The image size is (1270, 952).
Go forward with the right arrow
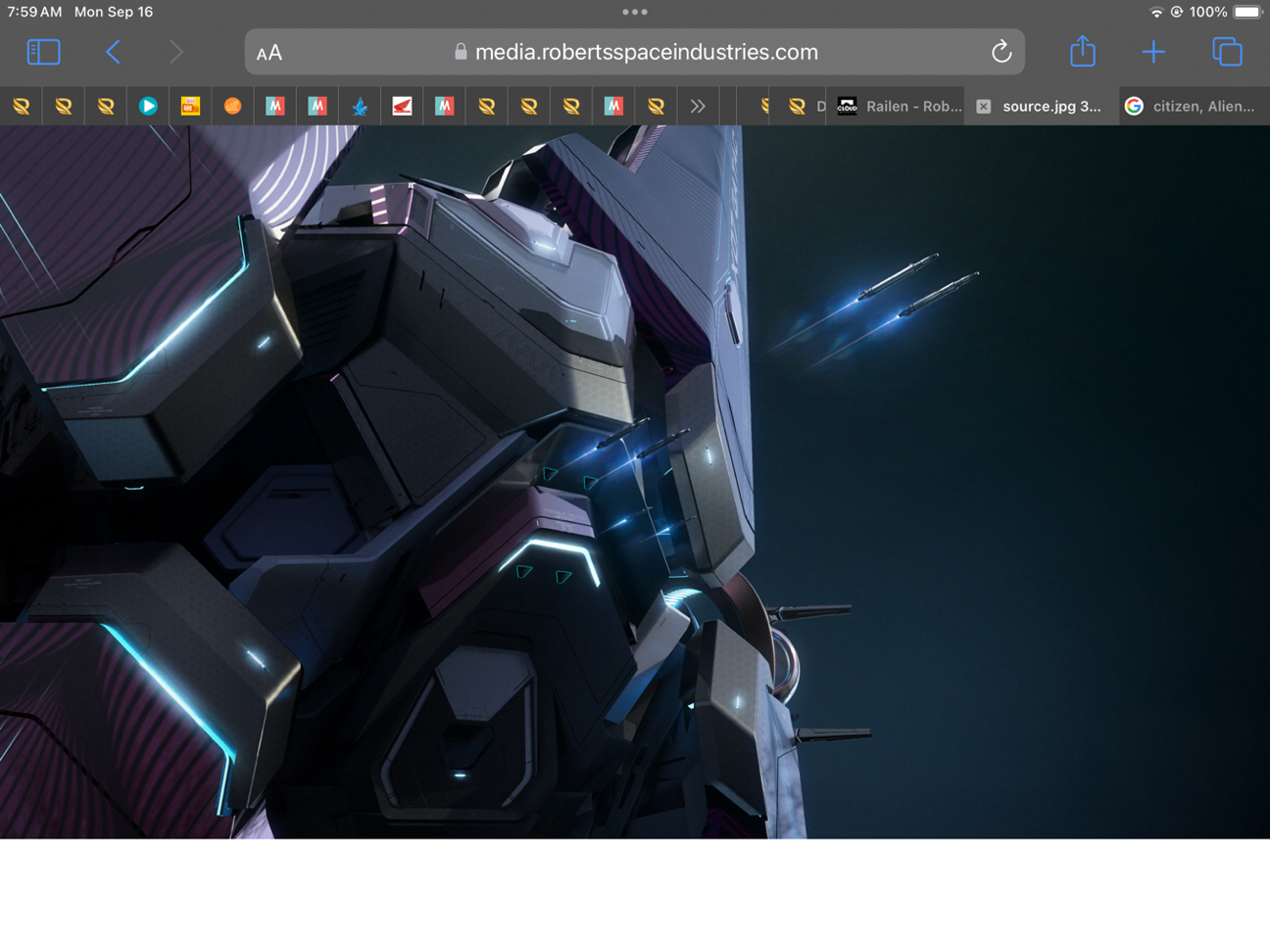(x=175, y=52)
